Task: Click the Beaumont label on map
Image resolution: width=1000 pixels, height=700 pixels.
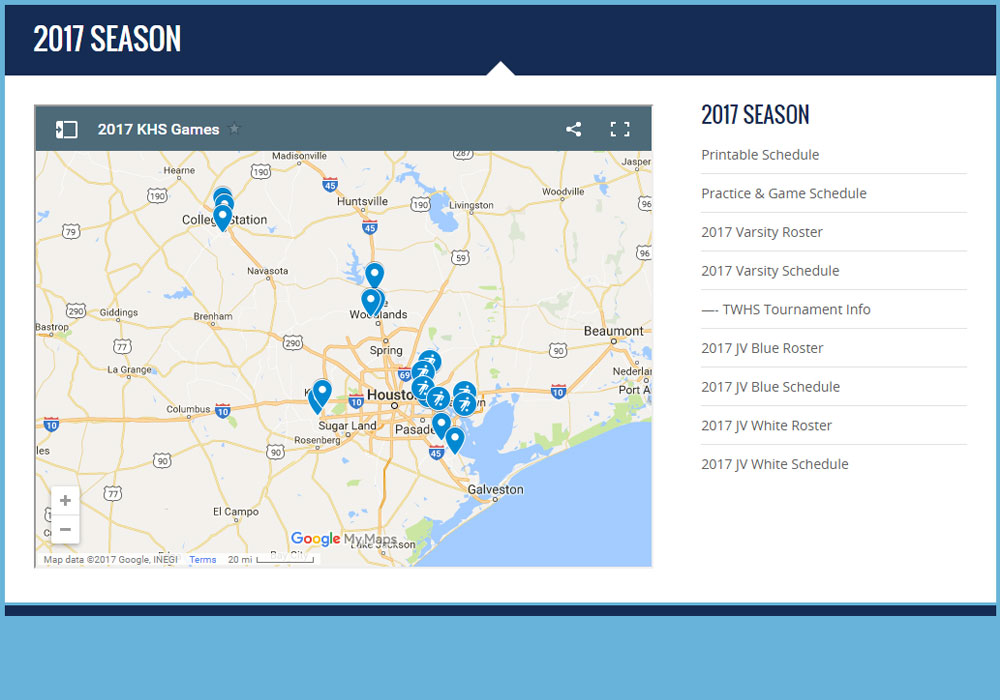Action: click(x=614, y=331)
